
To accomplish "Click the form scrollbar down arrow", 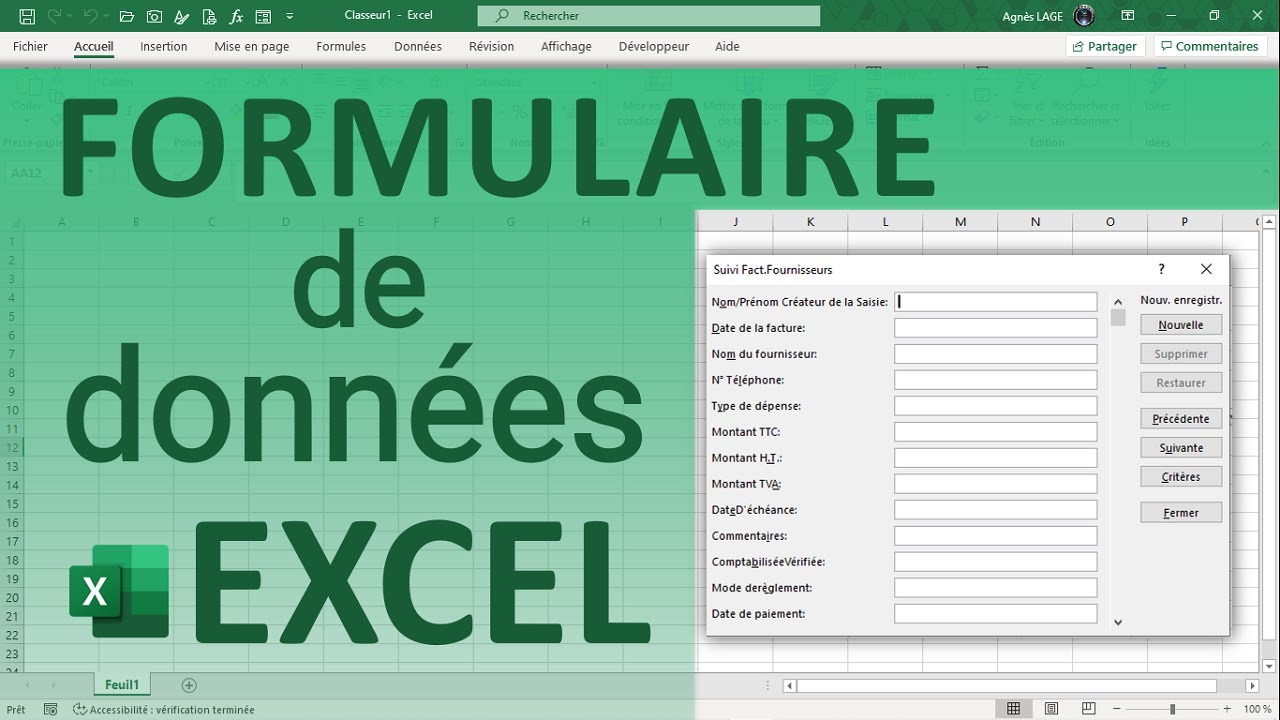I will click(x=1118, y=622).
